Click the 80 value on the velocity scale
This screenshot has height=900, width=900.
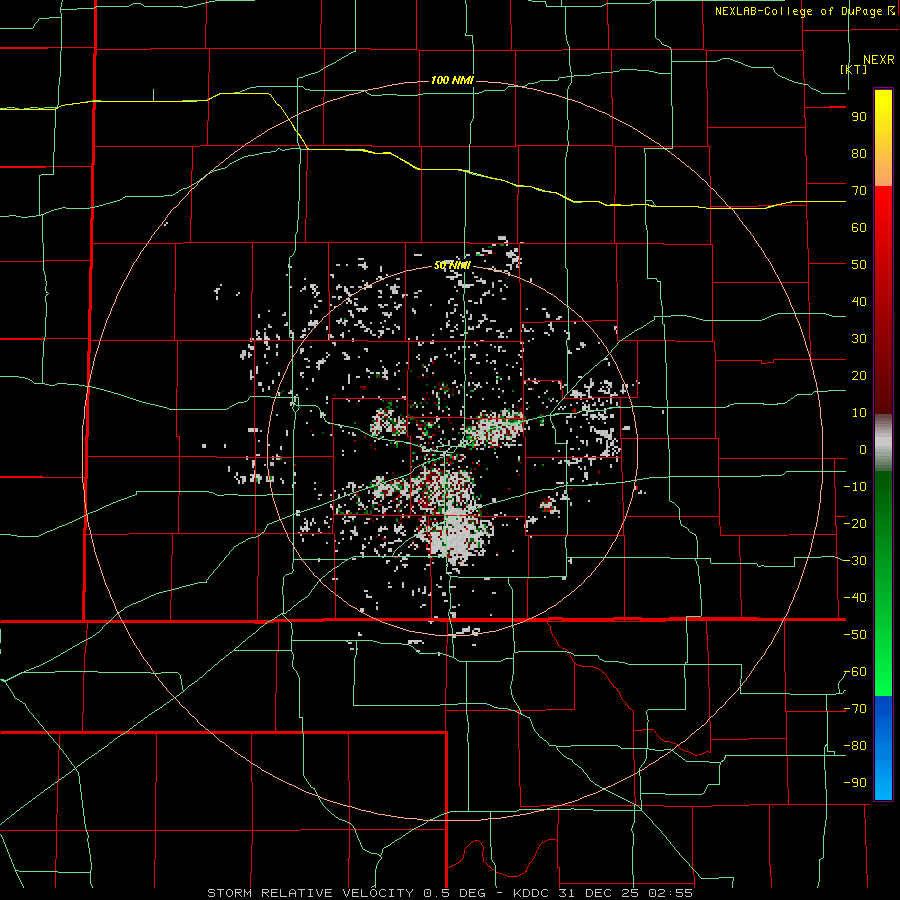click(x=859, y=153)
